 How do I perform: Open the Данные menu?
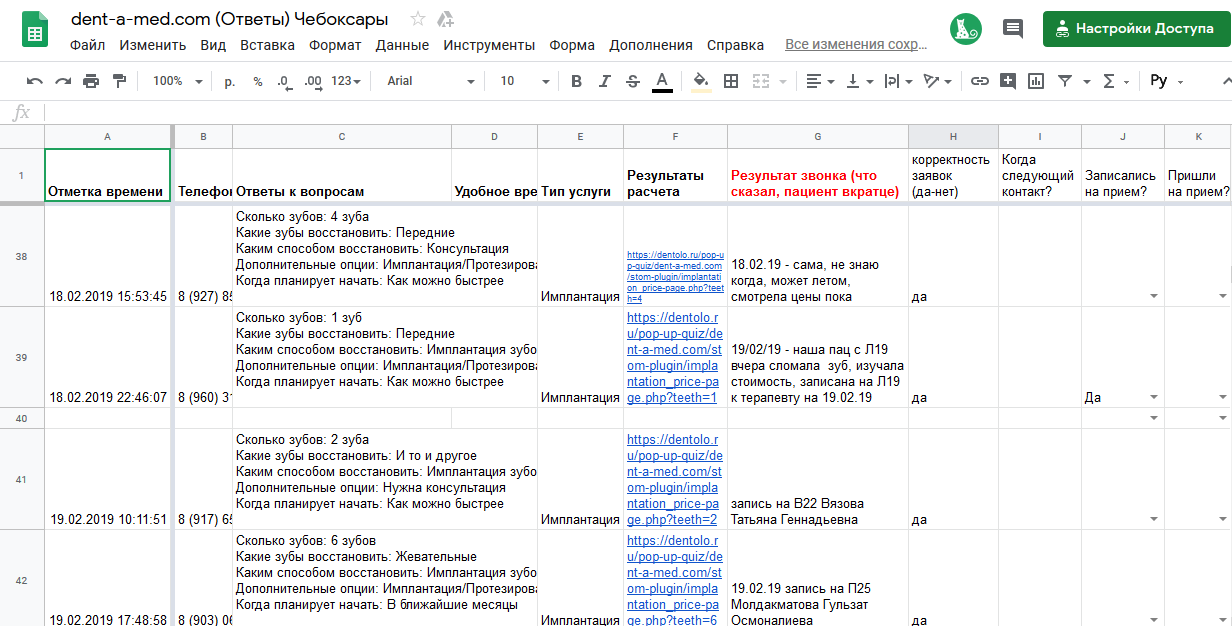(402, 45)
